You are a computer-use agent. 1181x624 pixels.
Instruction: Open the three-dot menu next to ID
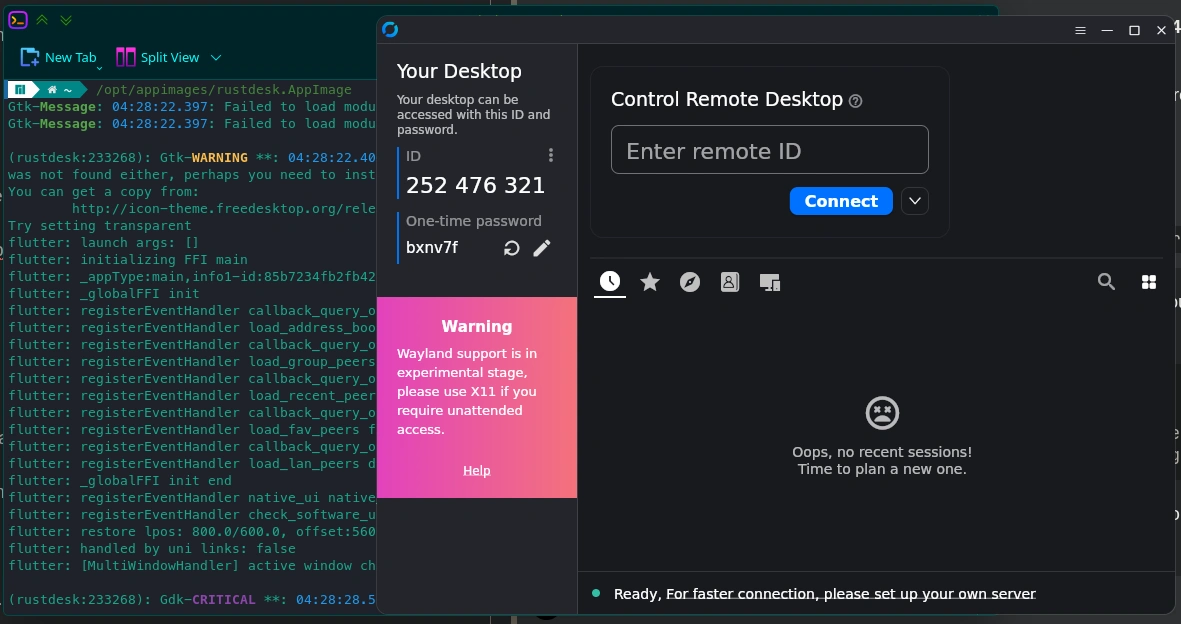point(551,155)
